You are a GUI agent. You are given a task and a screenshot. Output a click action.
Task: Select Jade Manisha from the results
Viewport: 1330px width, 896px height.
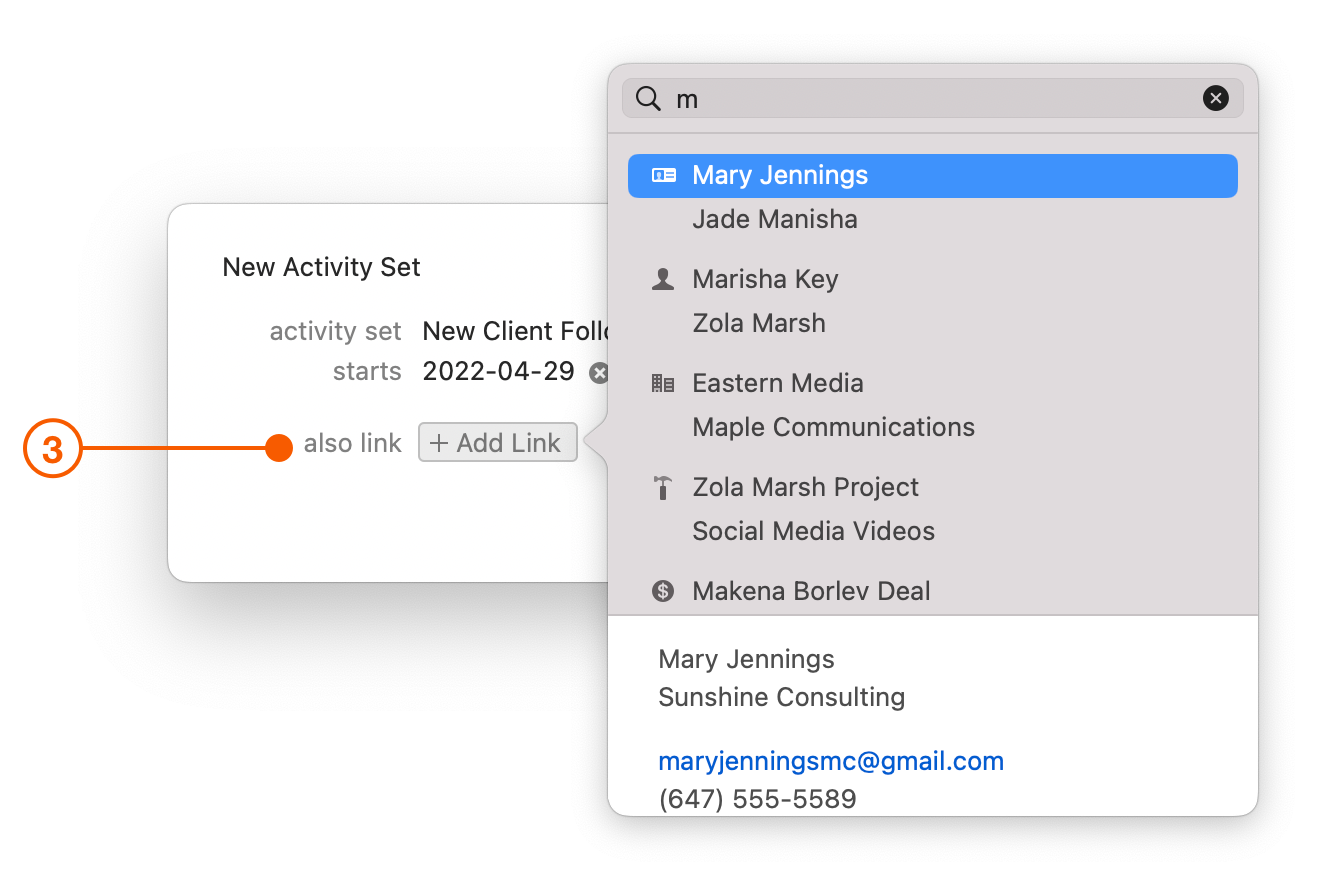pyautogui.click(x=775, y=219)
